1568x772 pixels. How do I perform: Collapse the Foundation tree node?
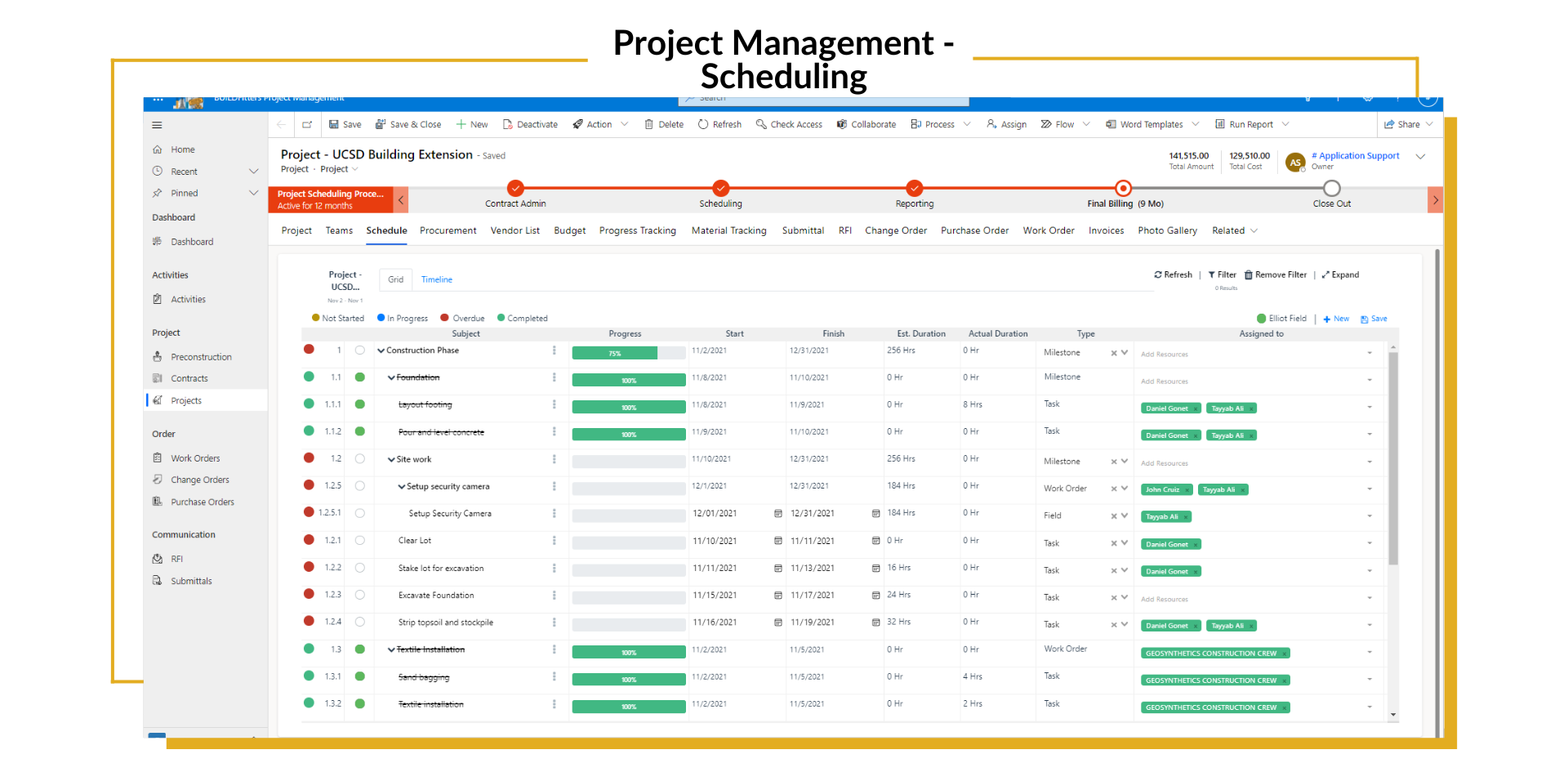coord(393,377)
